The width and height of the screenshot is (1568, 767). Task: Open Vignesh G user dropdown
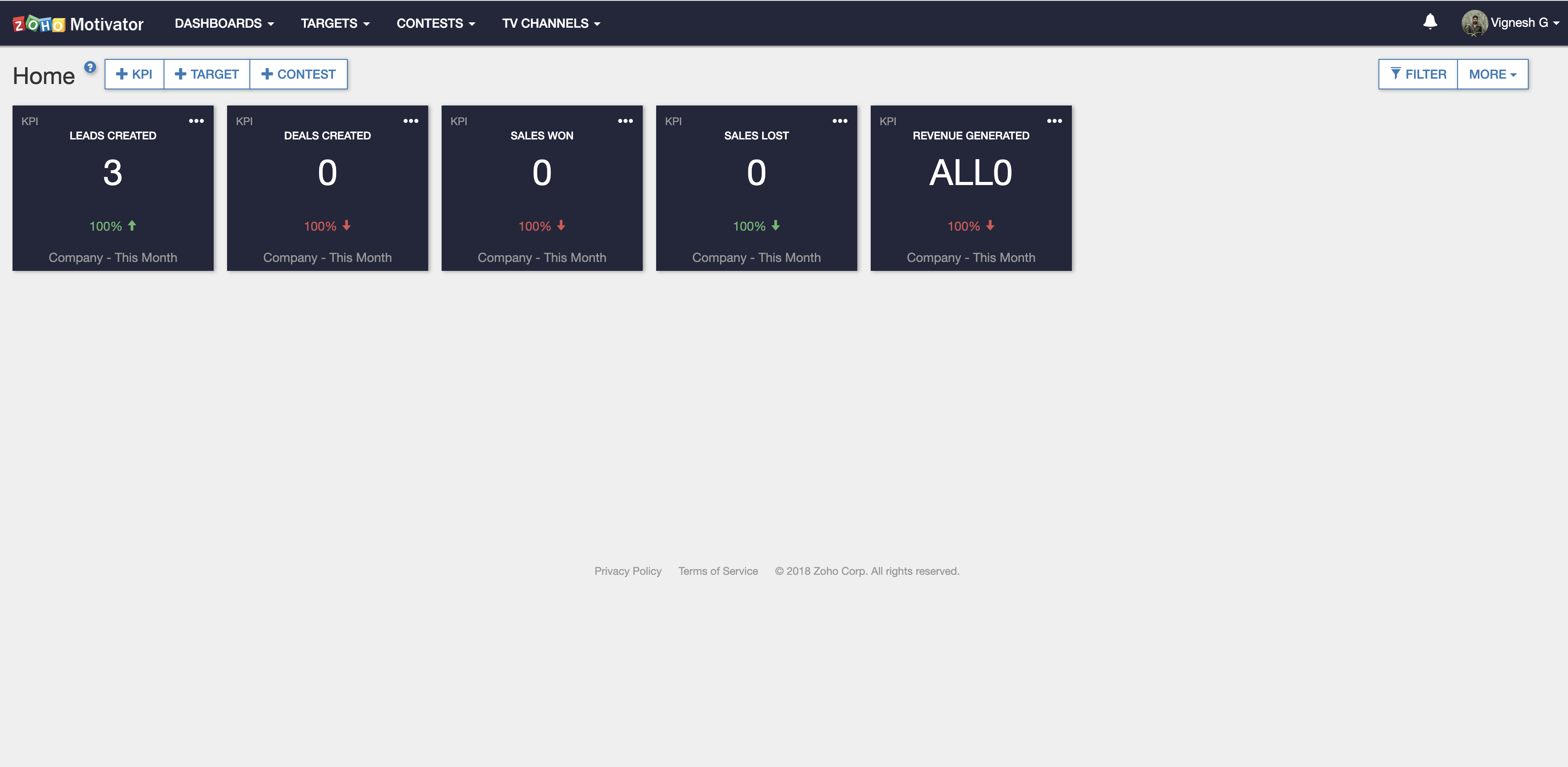click(x=1525, y=22)
